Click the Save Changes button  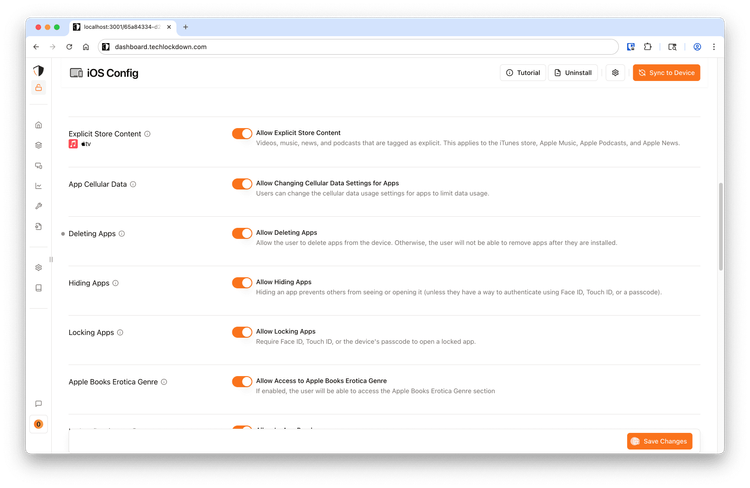pos(659,441)
